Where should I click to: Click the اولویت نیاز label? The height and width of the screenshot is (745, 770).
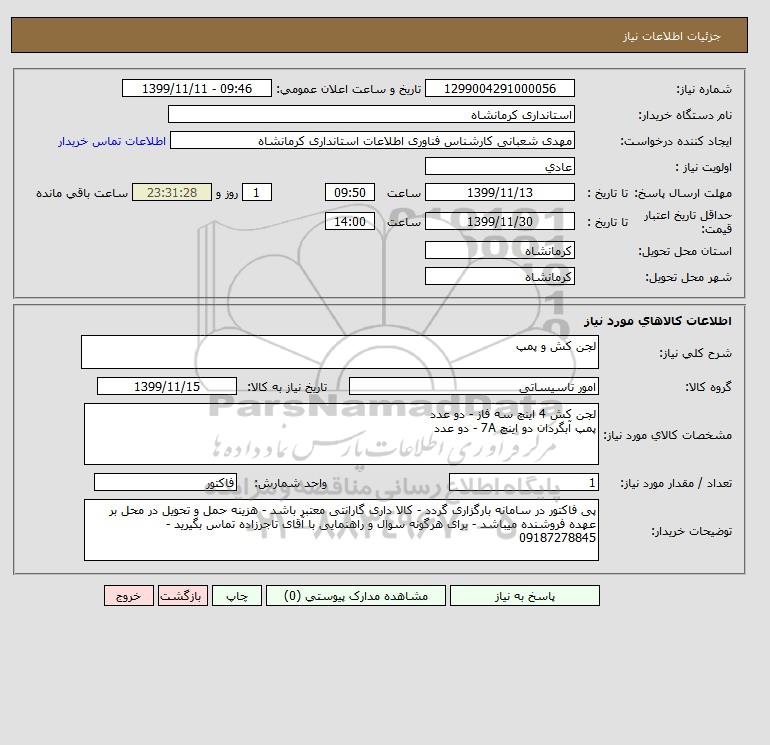coord(704,167)
